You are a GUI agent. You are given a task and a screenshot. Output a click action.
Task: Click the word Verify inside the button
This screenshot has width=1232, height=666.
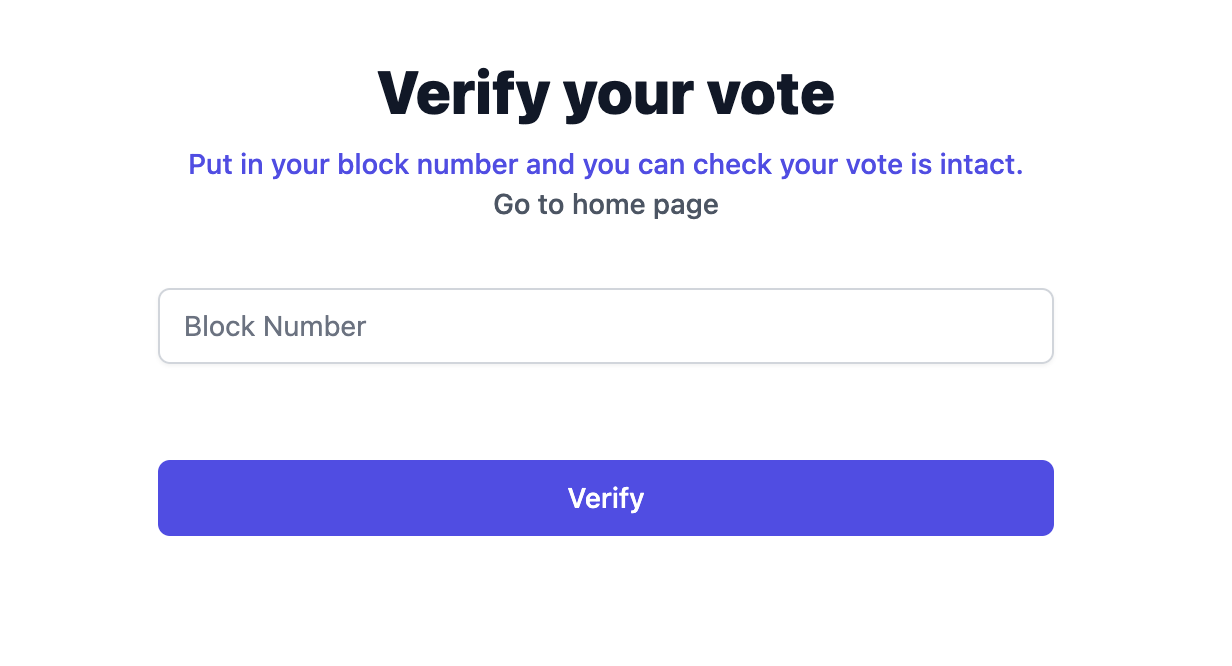tap(605, 498)
